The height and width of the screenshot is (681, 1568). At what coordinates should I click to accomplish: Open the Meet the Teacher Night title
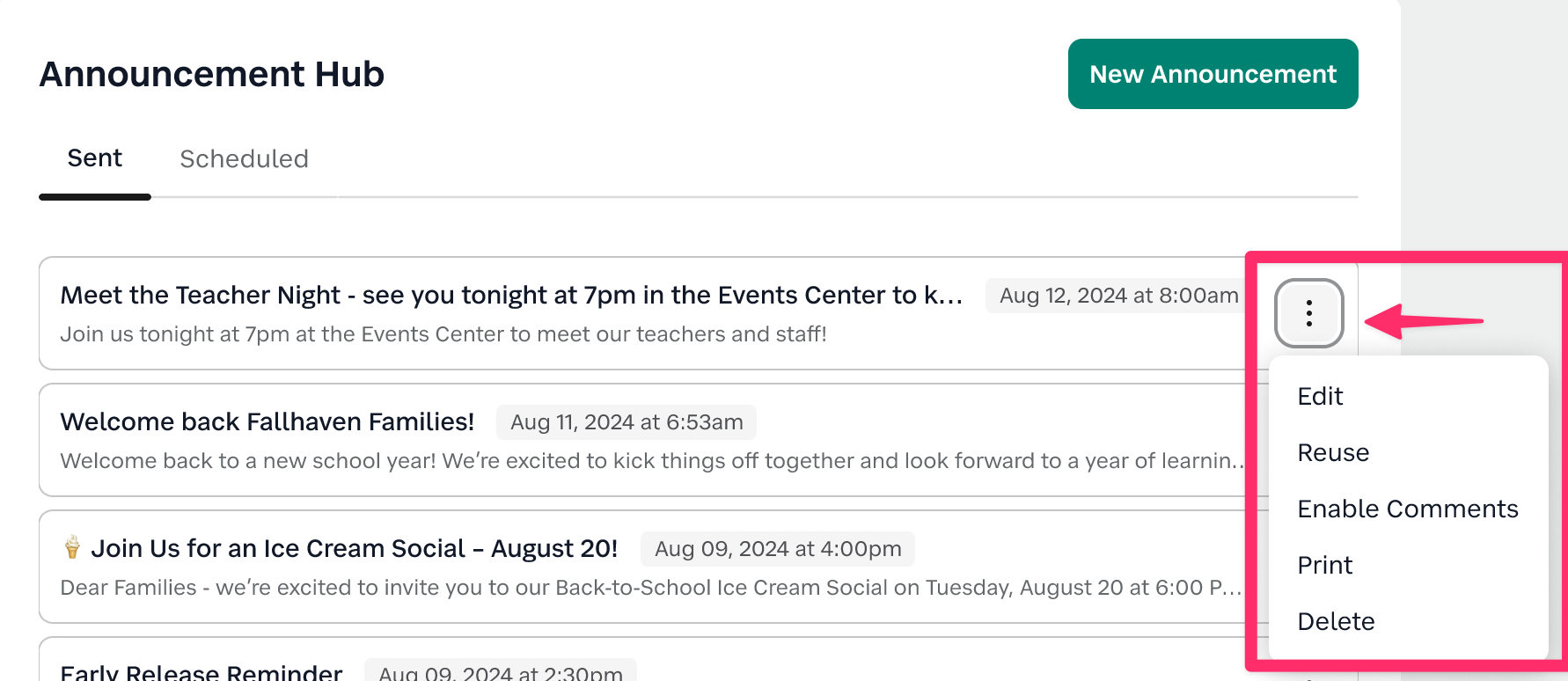[x=510, y=296]
